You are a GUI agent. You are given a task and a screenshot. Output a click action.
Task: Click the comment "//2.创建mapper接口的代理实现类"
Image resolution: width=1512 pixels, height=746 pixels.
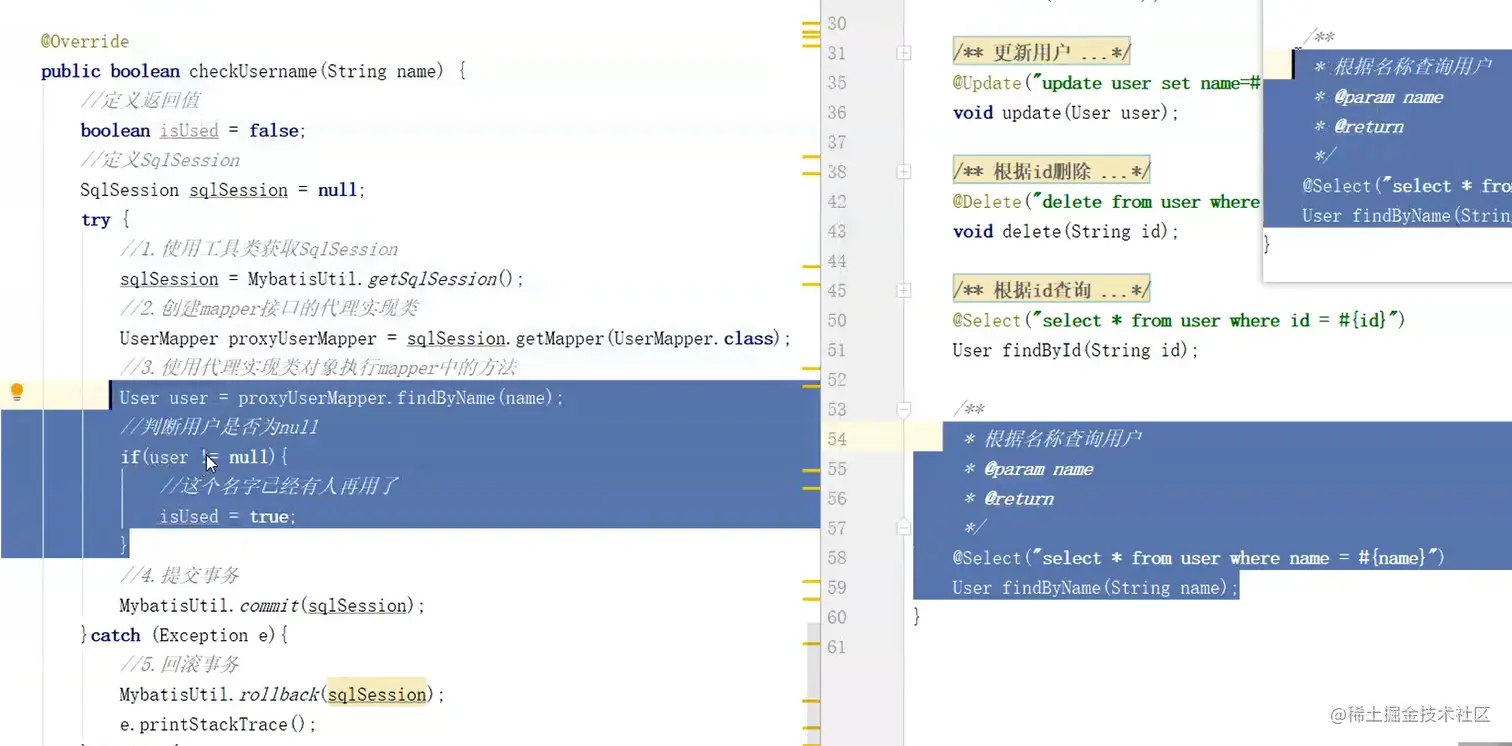tap(269, 308)
